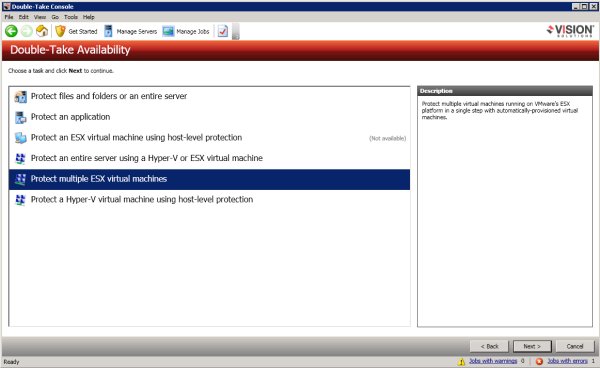Image resolution: width=600 pixels, height=368 pixels.
Task: Click the Get Started toolbar label
Action: pyautogui.click(x=83, y=31)
